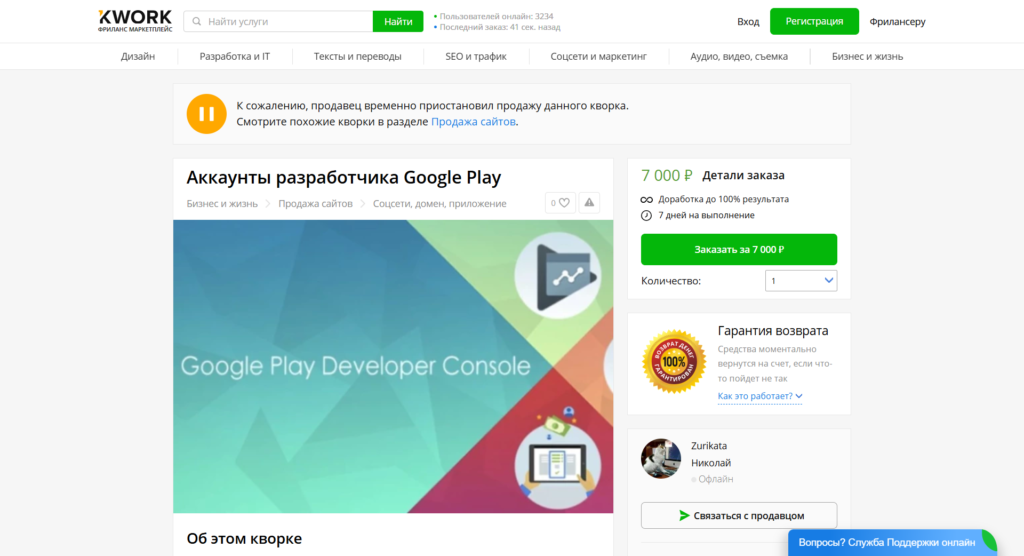1024x556 pixels.
Task: Click seller name "Zurikata"
Action: (709, 446)
